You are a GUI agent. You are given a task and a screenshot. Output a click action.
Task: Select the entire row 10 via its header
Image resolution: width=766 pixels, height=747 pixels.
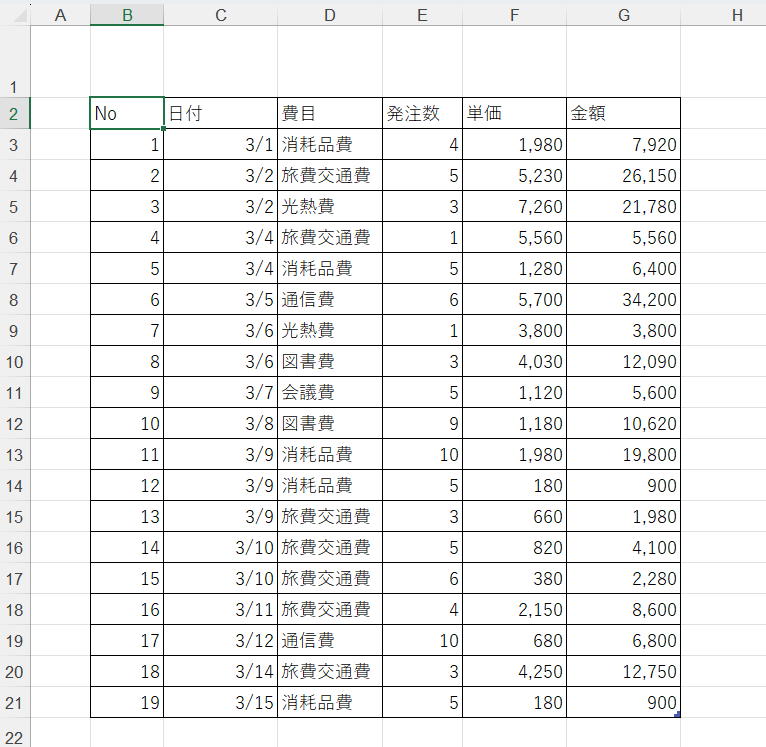point(14,361)
